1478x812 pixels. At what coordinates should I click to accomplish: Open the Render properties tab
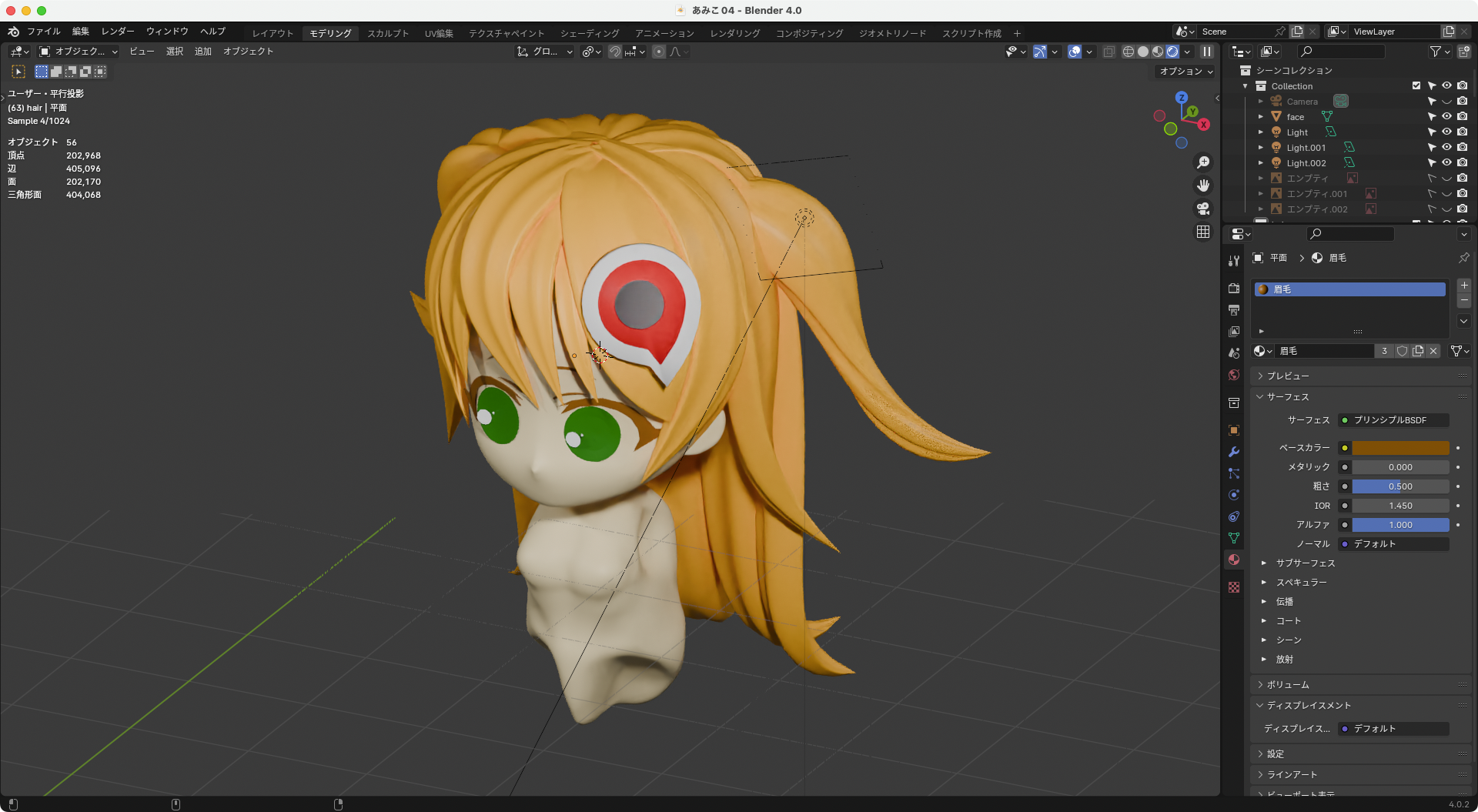pyautogui.click(x=1234, y=288)
